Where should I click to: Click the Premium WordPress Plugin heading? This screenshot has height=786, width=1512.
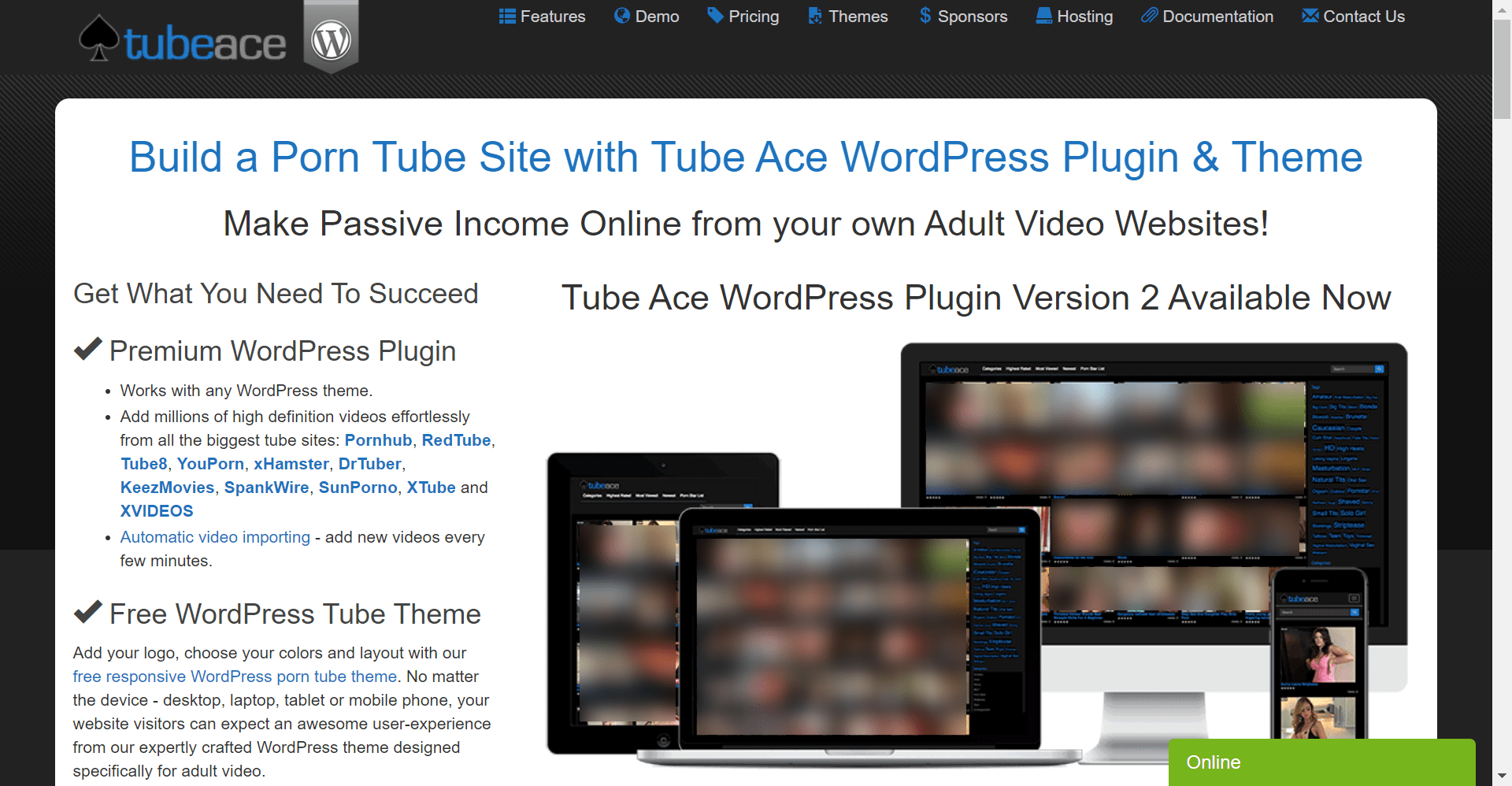click(x=283, y=351)
